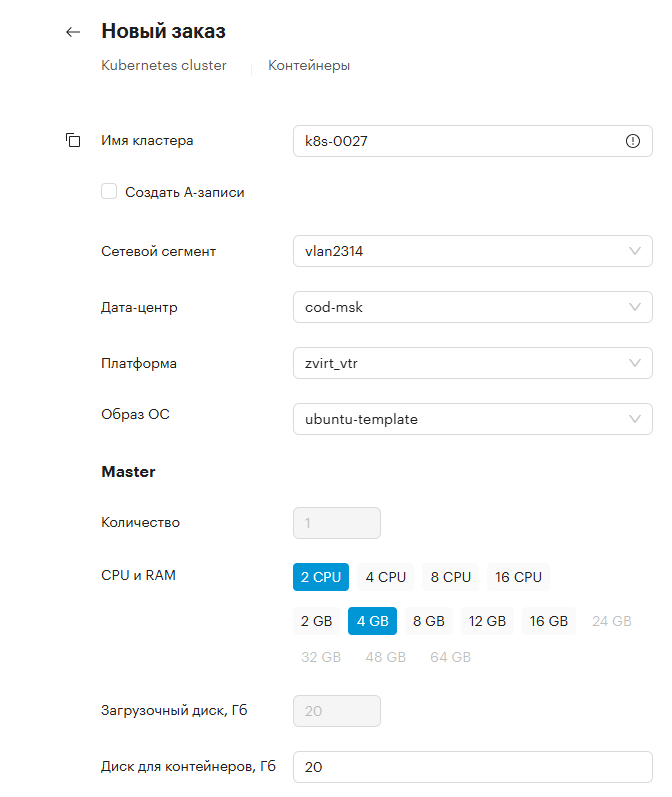Image resolution: width=672 pixels, height=797 pixels.
Task: Enable the Создать А-записи checkbox
Action: click(x=109, y=192)
